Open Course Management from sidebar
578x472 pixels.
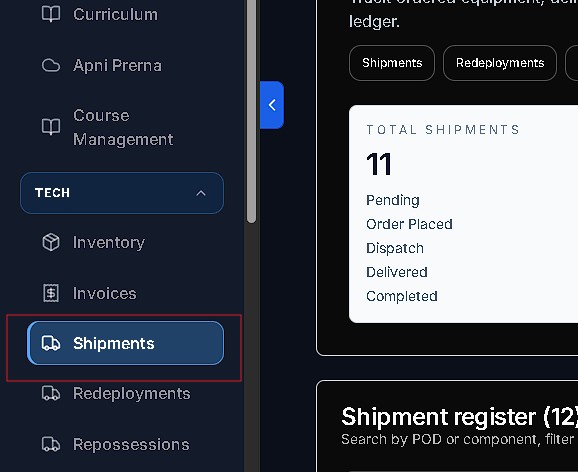123,127
